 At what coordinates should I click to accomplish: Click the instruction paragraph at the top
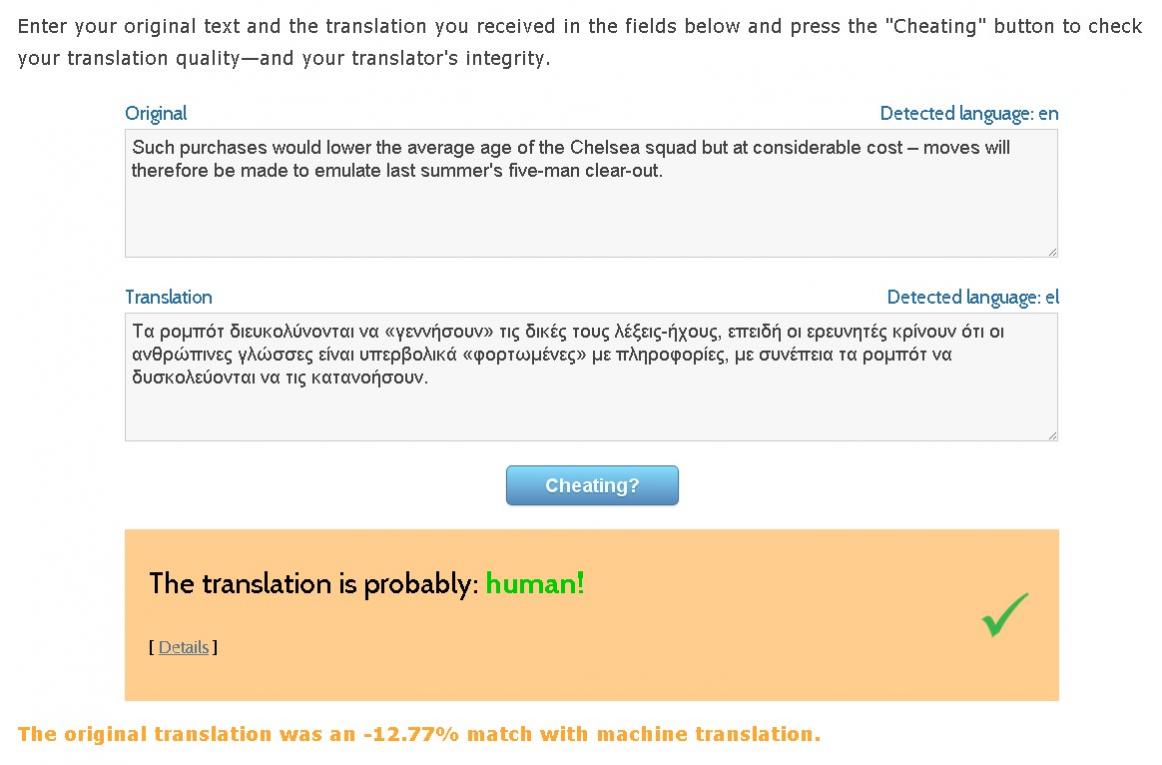[x=580, y=42]
